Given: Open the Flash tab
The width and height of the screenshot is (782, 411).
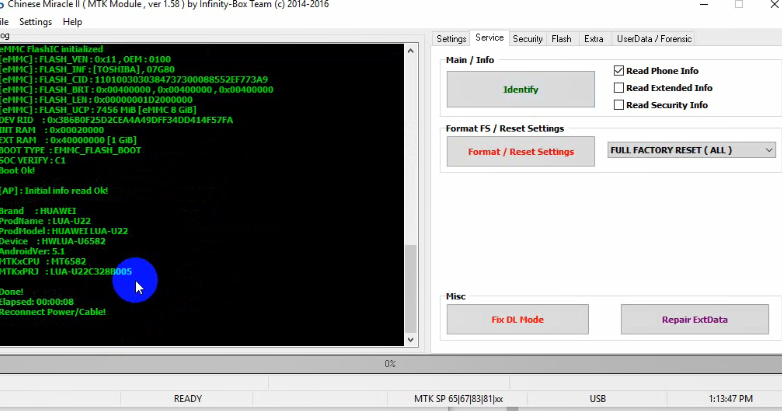Looking at the screenshot, I should pos(561,38).
